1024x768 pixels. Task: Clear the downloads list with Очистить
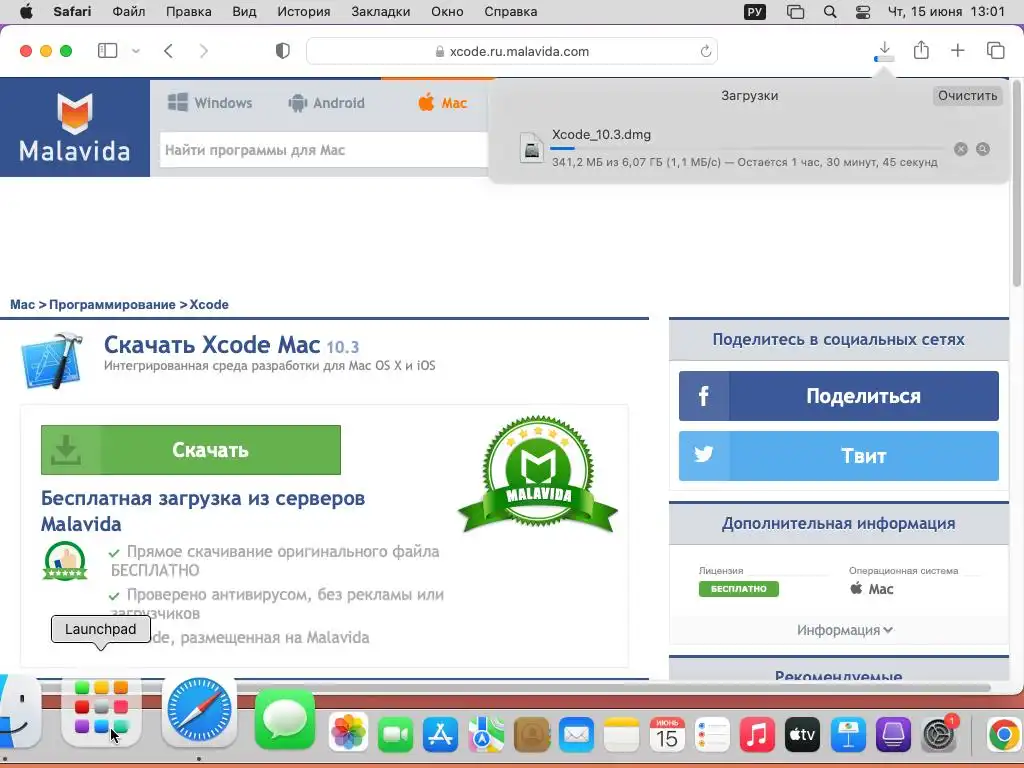[x=967, y=95]
